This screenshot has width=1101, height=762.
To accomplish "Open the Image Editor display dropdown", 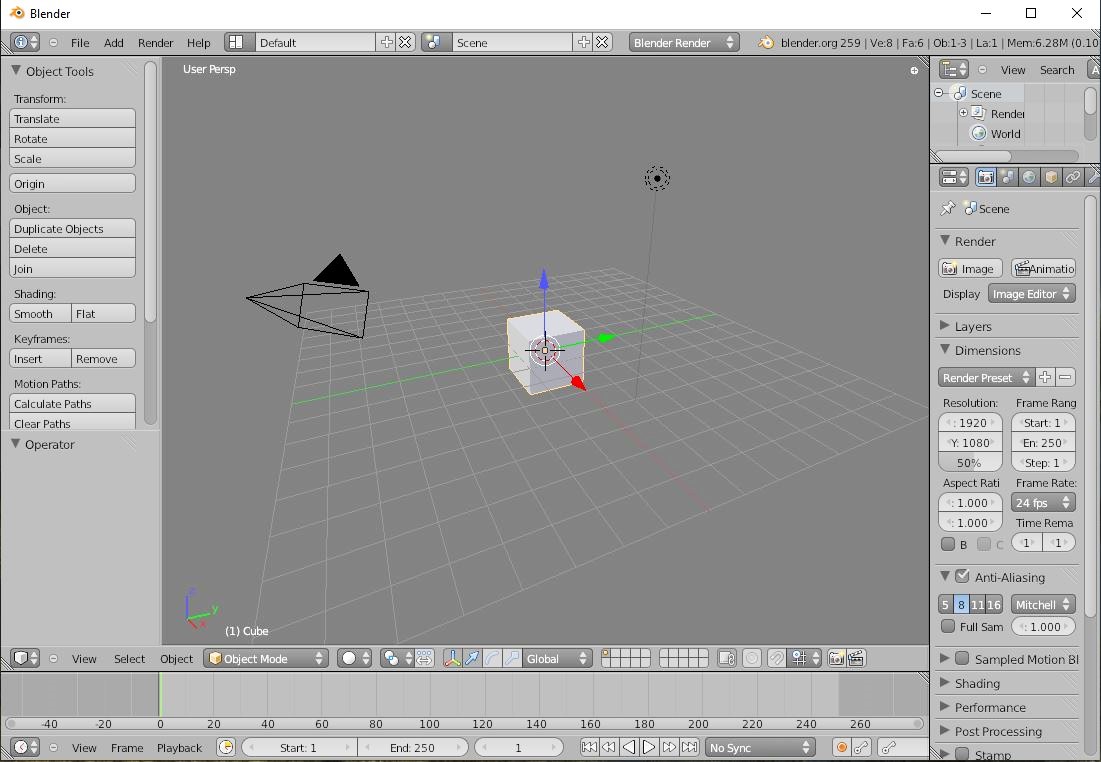I will click(1031, 294).
